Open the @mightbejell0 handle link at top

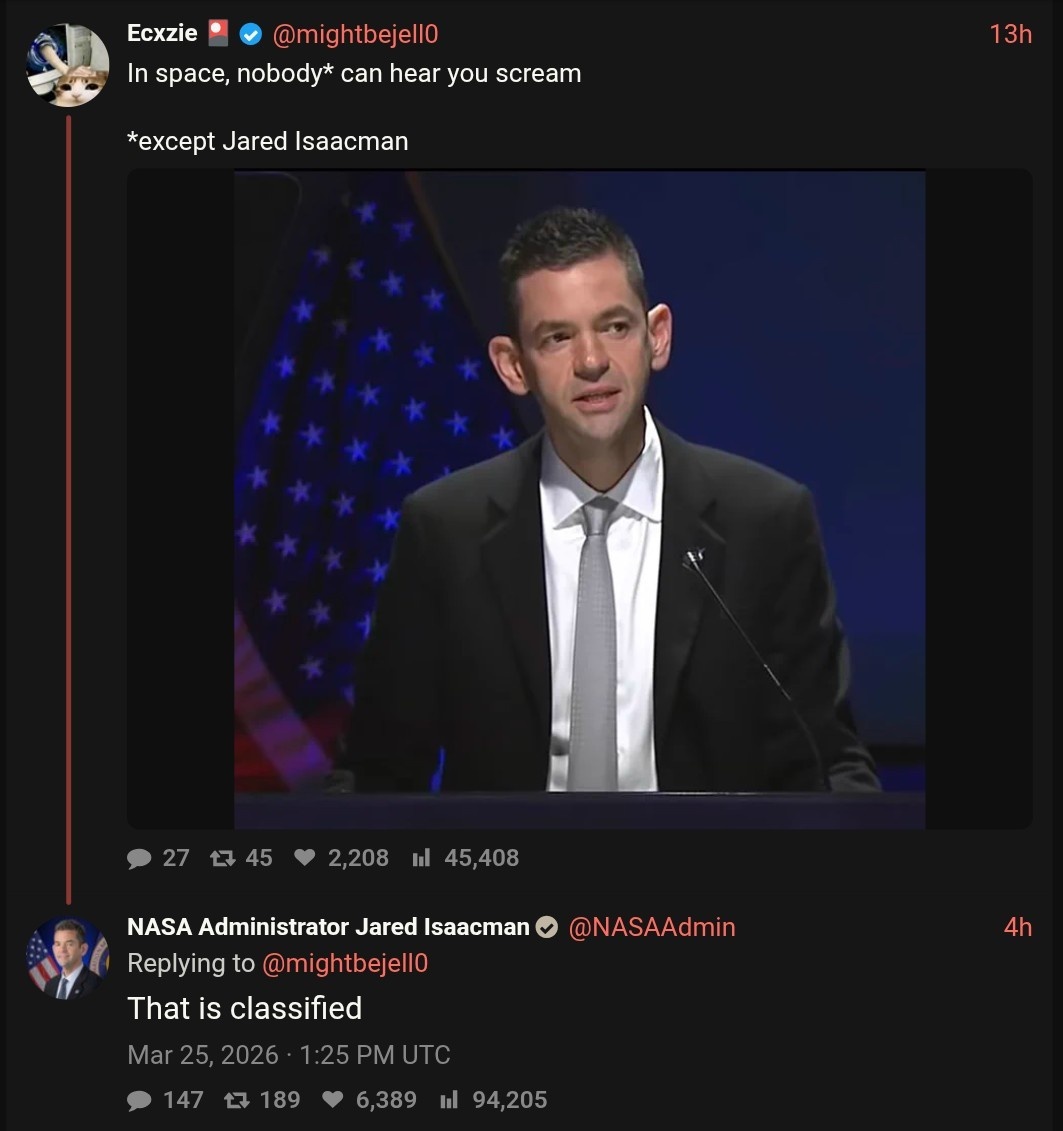(355, 34)
